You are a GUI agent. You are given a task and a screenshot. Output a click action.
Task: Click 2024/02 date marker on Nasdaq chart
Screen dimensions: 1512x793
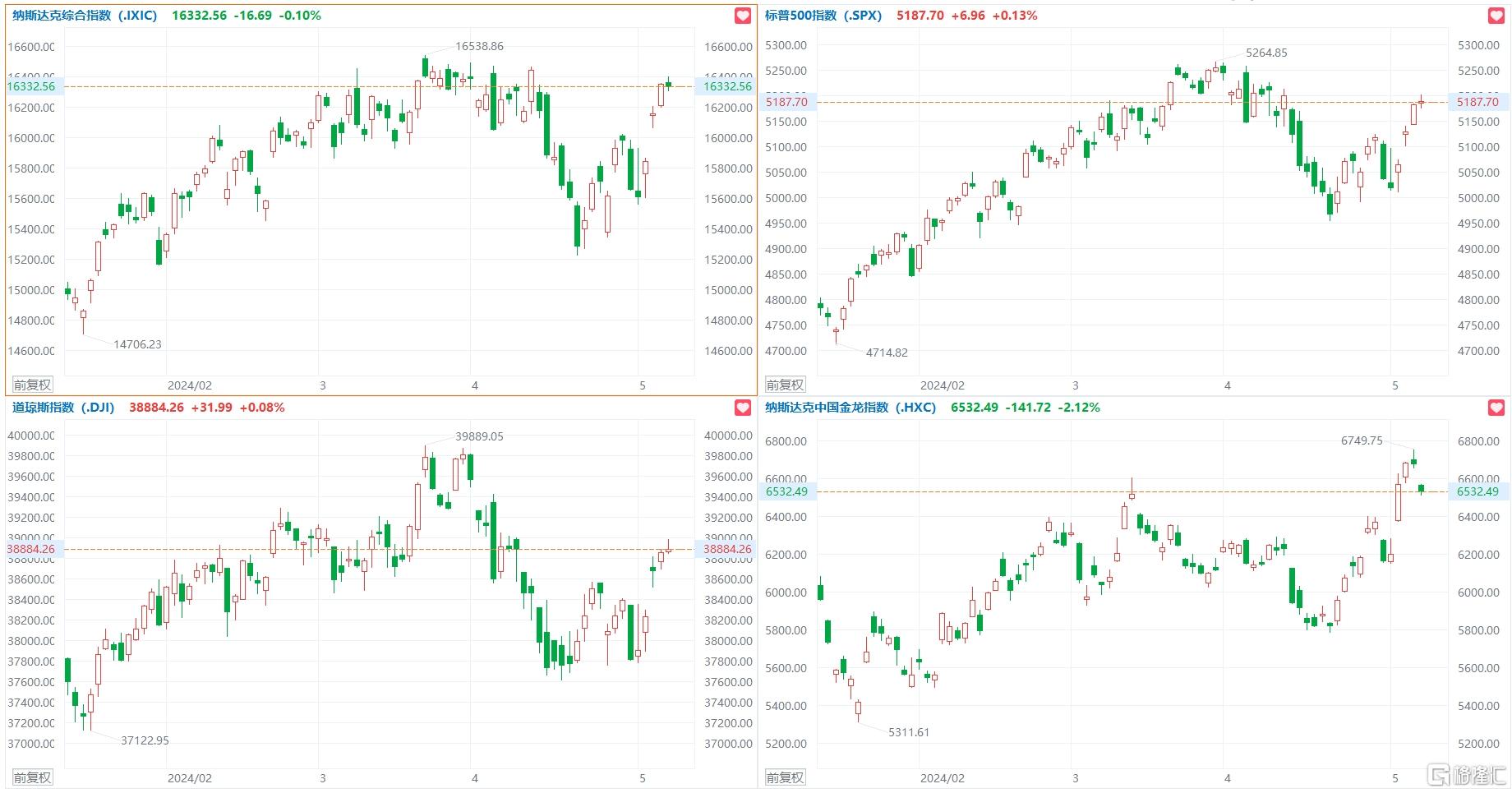pyautogui.click(x=190, y=385)
